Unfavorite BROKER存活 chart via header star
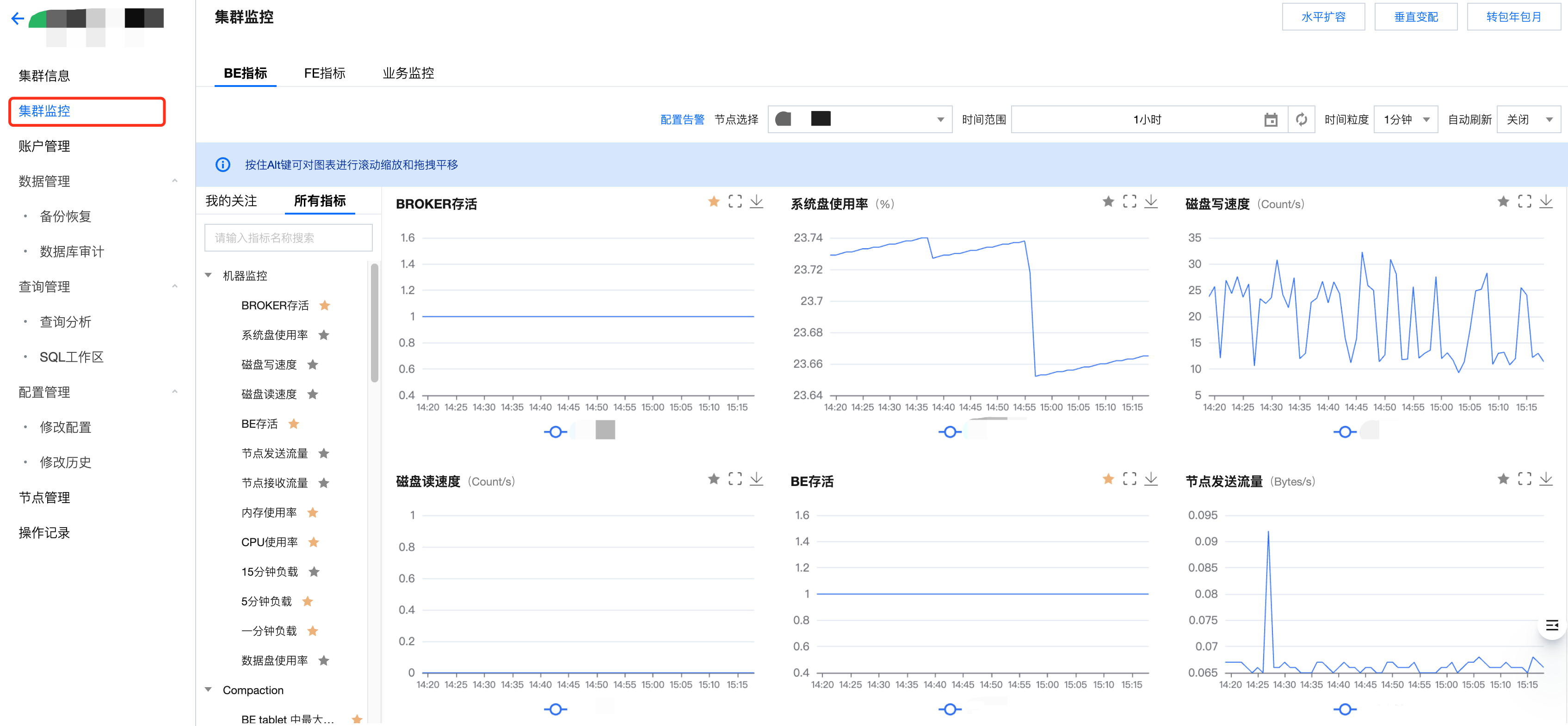Image resolution: width=1568 pixels, height=726 pixels. [x=713, y=202]
